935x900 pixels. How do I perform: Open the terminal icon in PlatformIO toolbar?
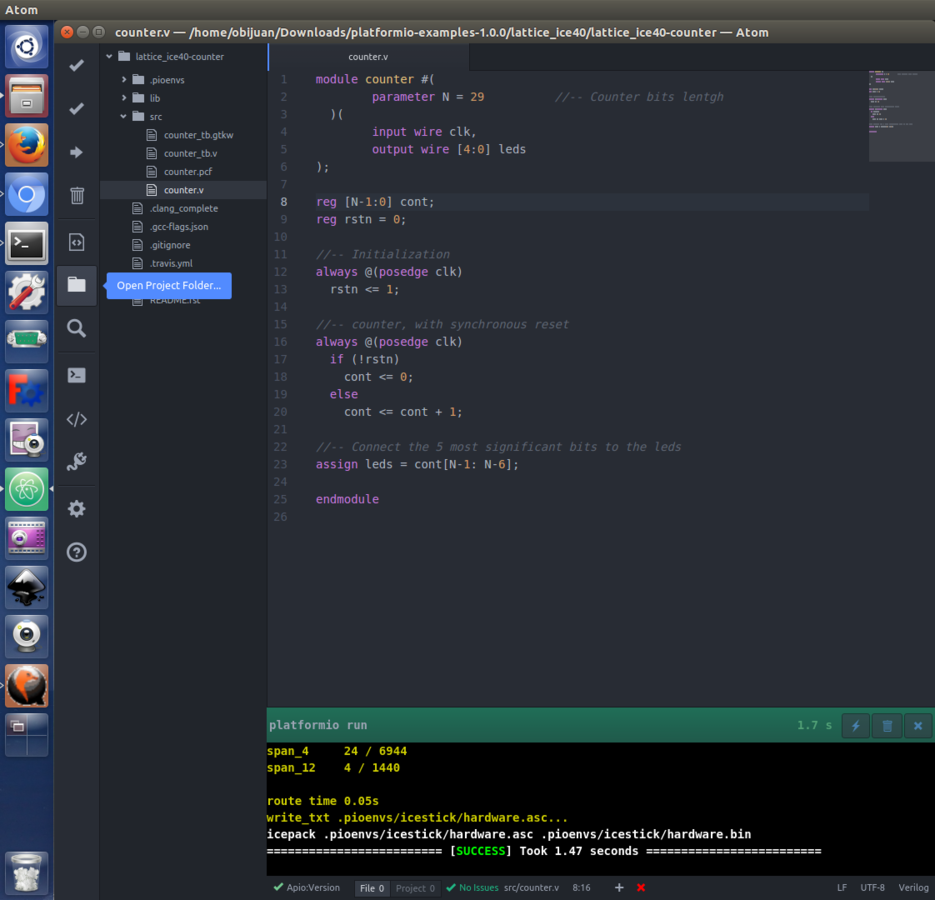point(76,375)
